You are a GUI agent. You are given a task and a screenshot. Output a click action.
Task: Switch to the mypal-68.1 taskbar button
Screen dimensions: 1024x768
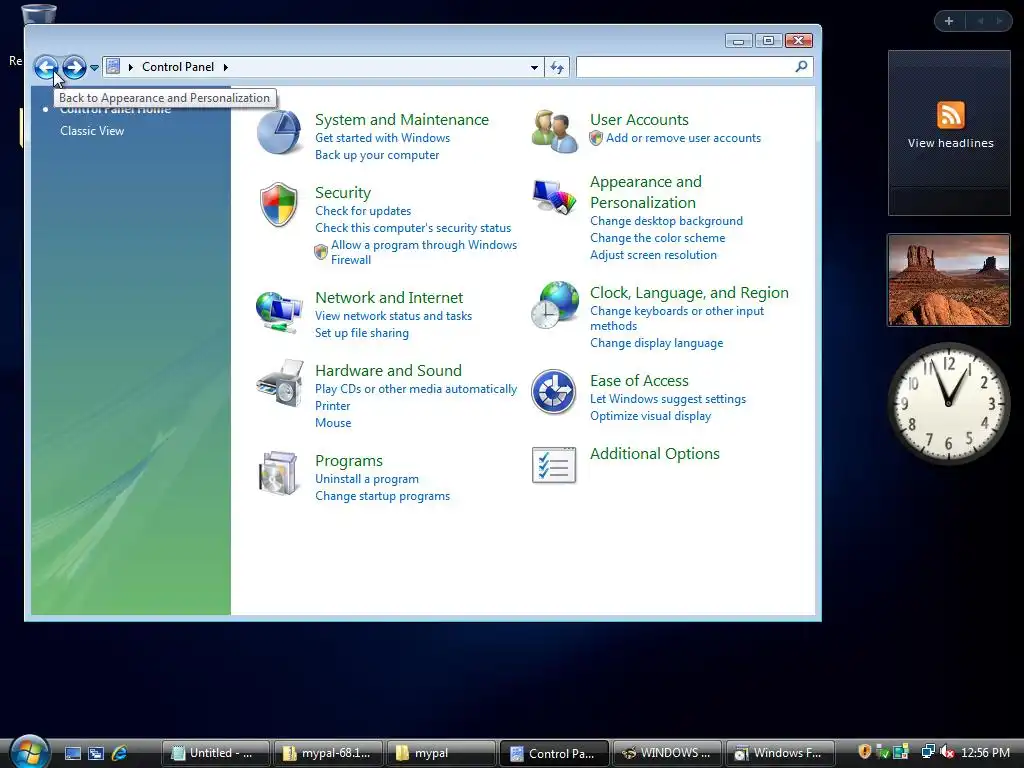point(328,753)
